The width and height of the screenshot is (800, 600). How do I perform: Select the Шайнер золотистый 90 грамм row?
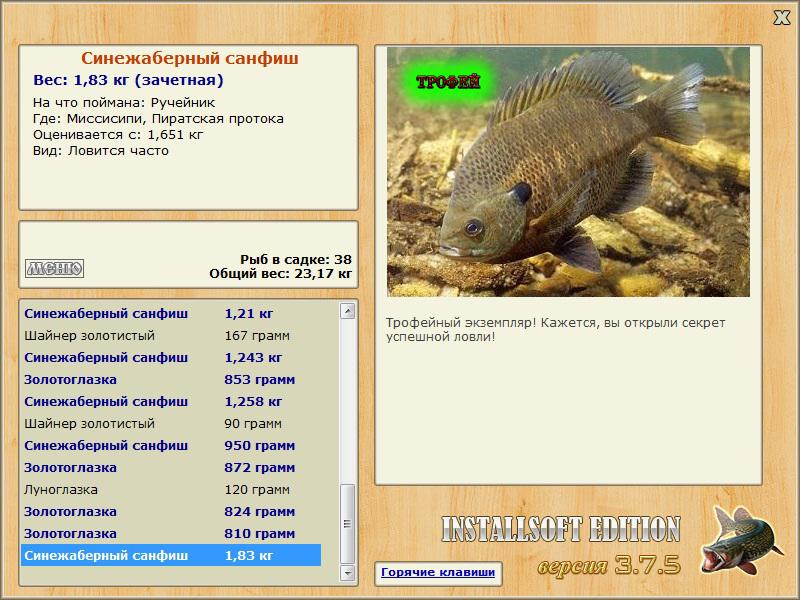pos(171,423)
